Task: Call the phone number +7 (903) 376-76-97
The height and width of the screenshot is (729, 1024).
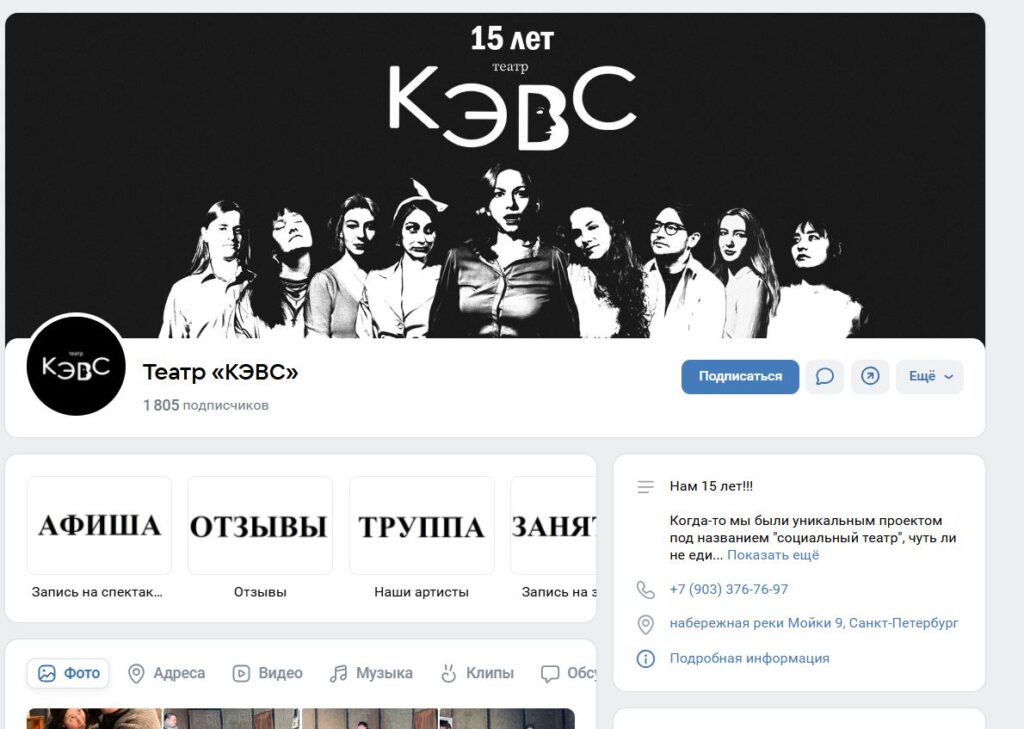Action: (x=729, y=589)
